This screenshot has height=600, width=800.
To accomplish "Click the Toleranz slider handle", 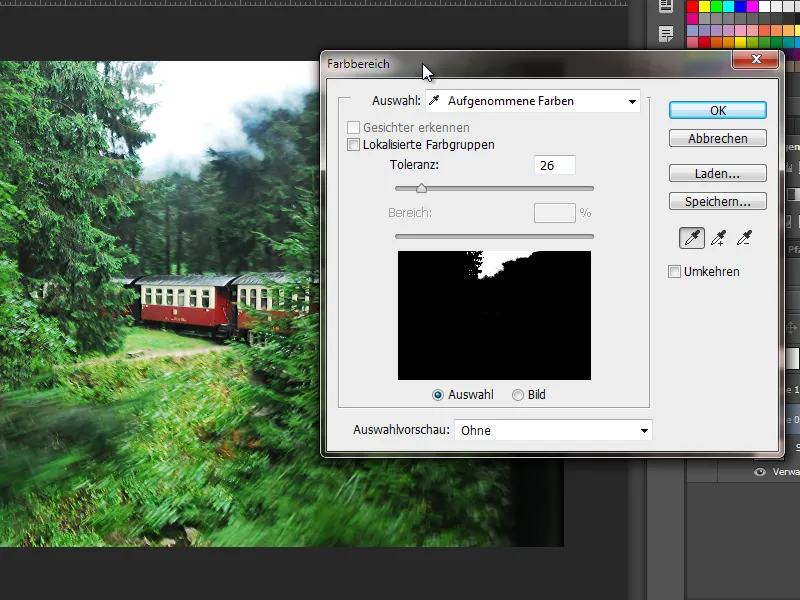I will (x=421, y=188).
